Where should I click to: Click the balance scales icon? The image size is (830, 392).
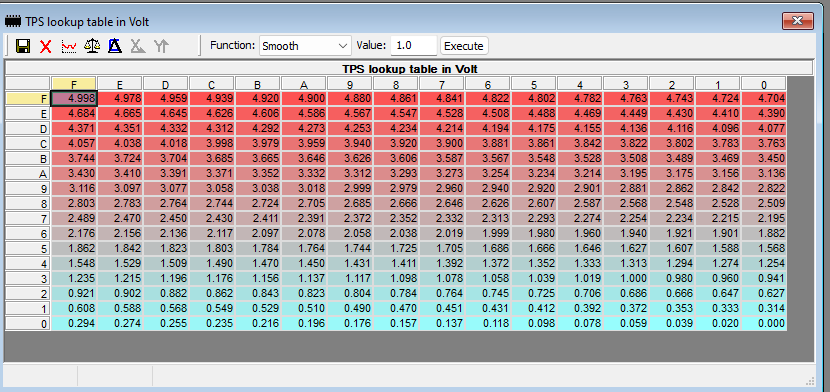pos(92,46)
